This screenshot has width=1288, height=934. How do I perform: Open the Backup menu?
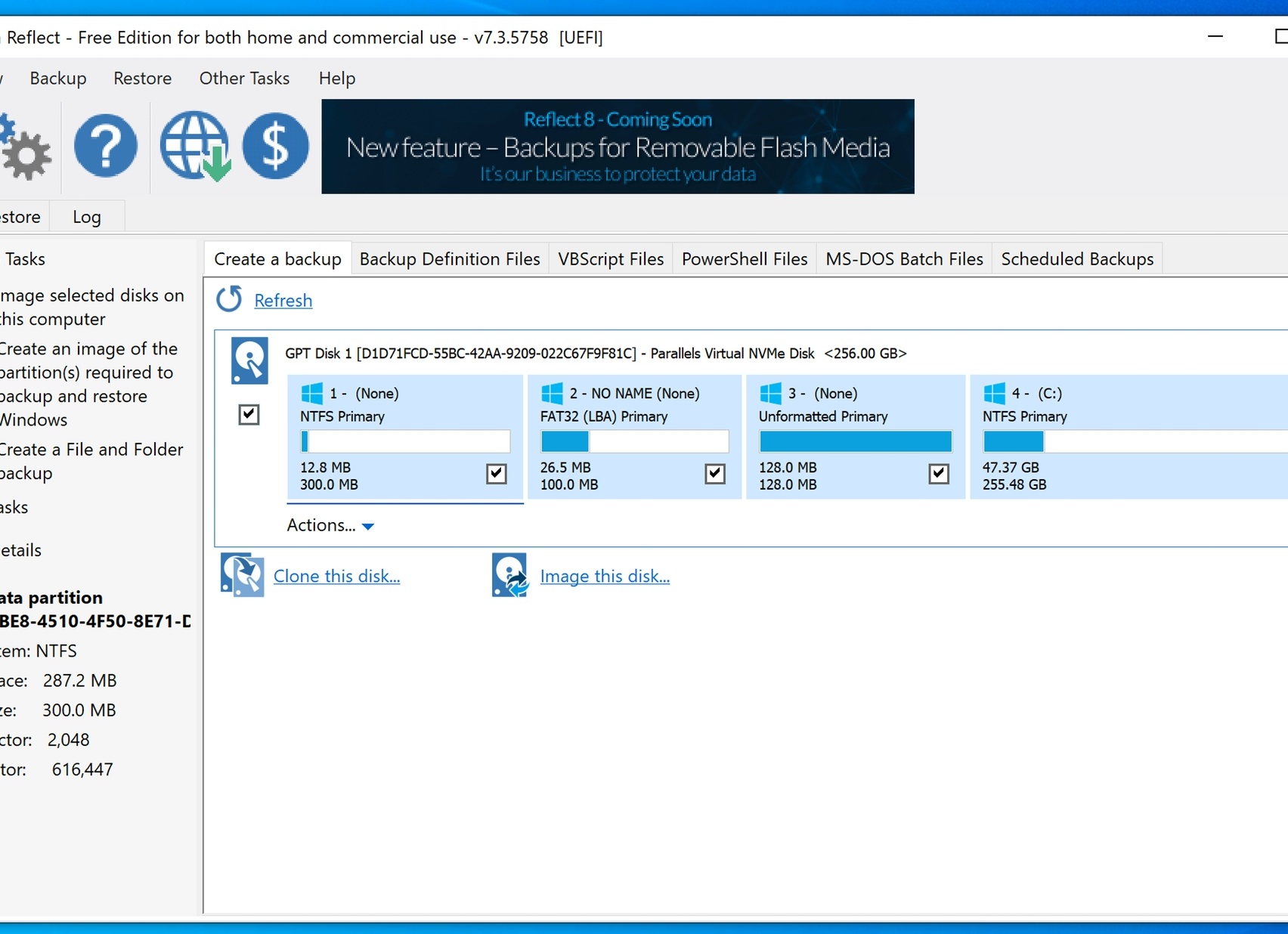pyautogui.click(x=58, y=79)
